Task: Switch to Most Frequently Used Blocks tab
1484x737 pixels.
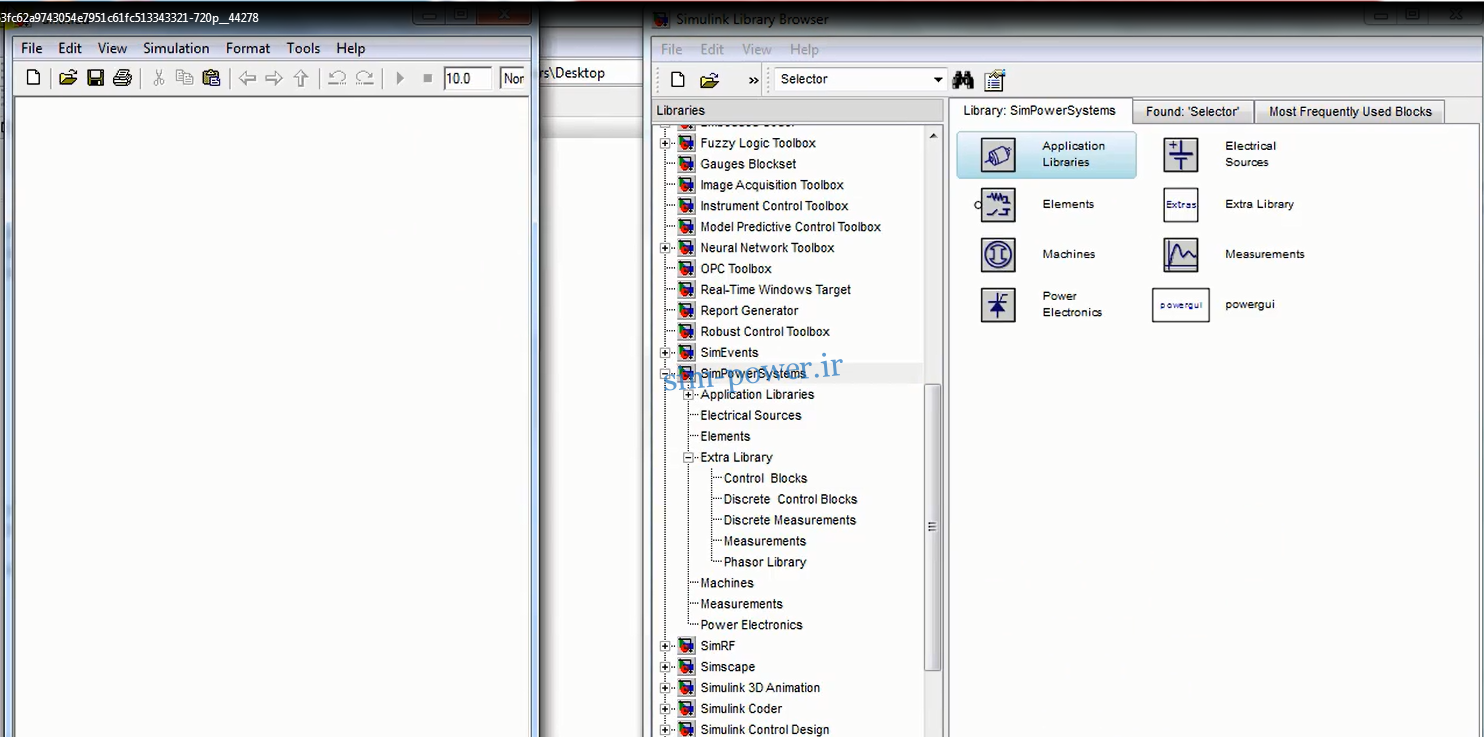Action: pos(1350,112)
